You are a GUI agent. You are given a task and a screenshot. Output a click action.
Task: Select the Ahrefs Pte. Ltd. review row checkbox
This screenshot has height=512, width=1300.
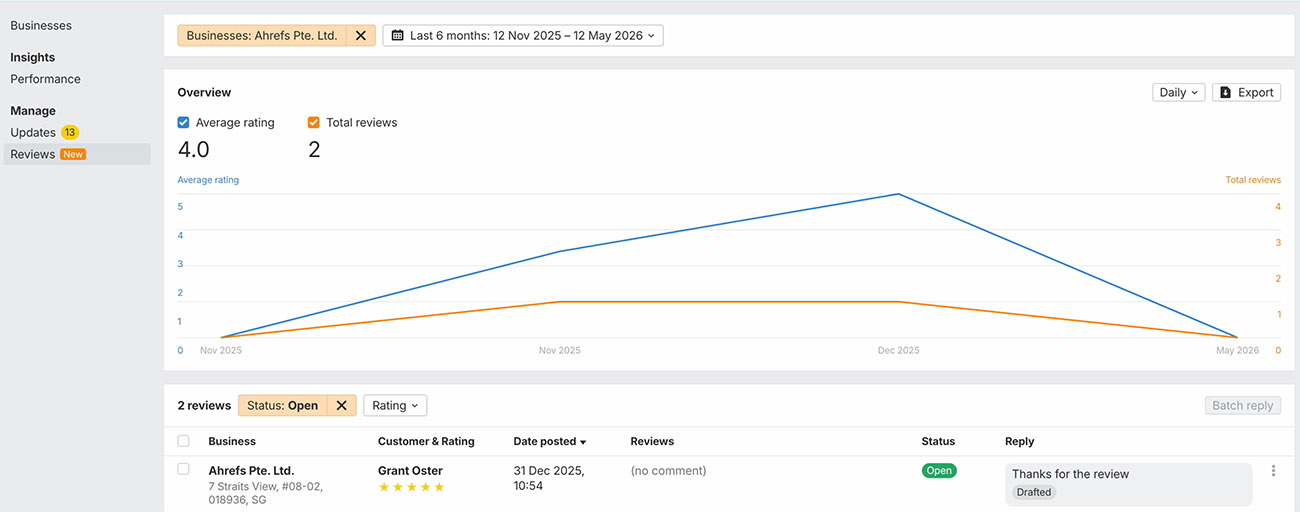pyautogui.click(x=183, y=469)
